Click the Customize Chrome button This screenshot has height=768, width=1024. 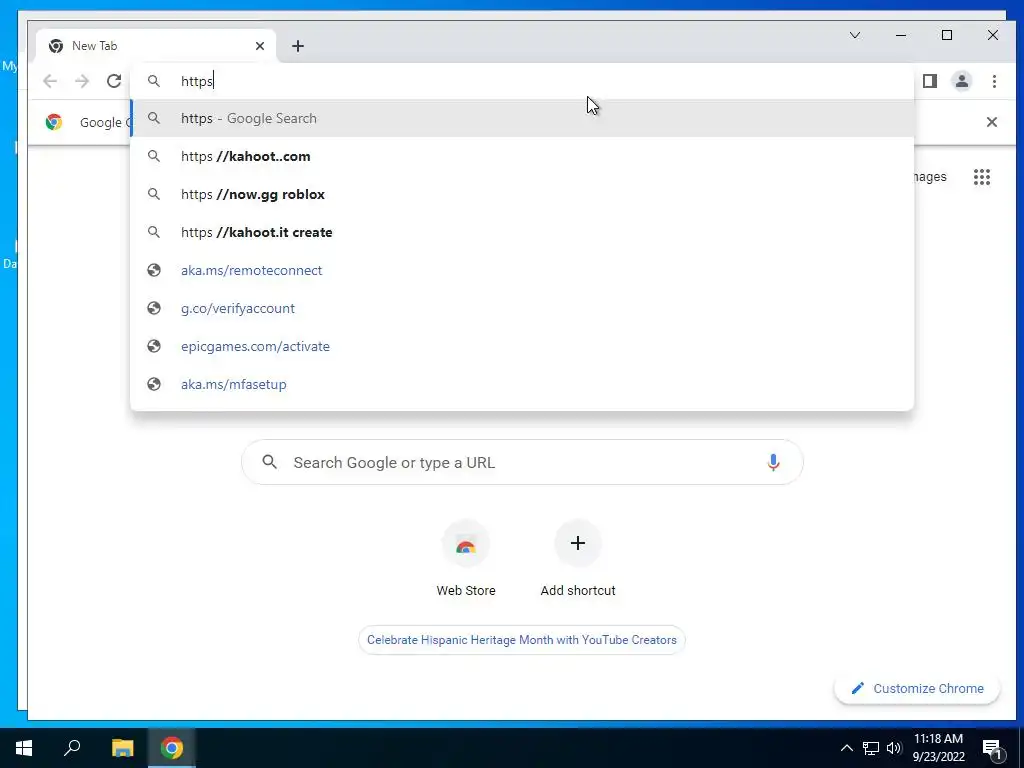917,688
